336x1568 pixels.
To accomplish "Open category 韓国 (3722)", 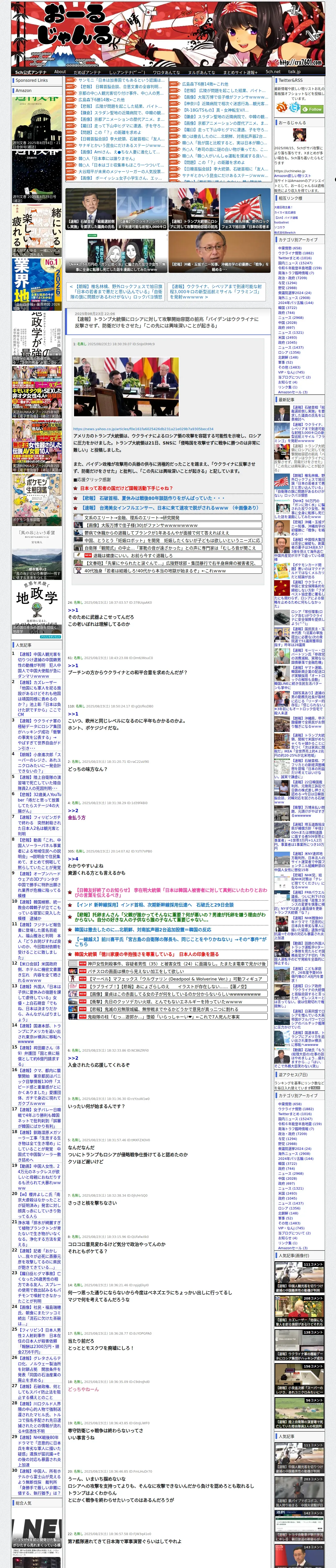I will 287,308.
